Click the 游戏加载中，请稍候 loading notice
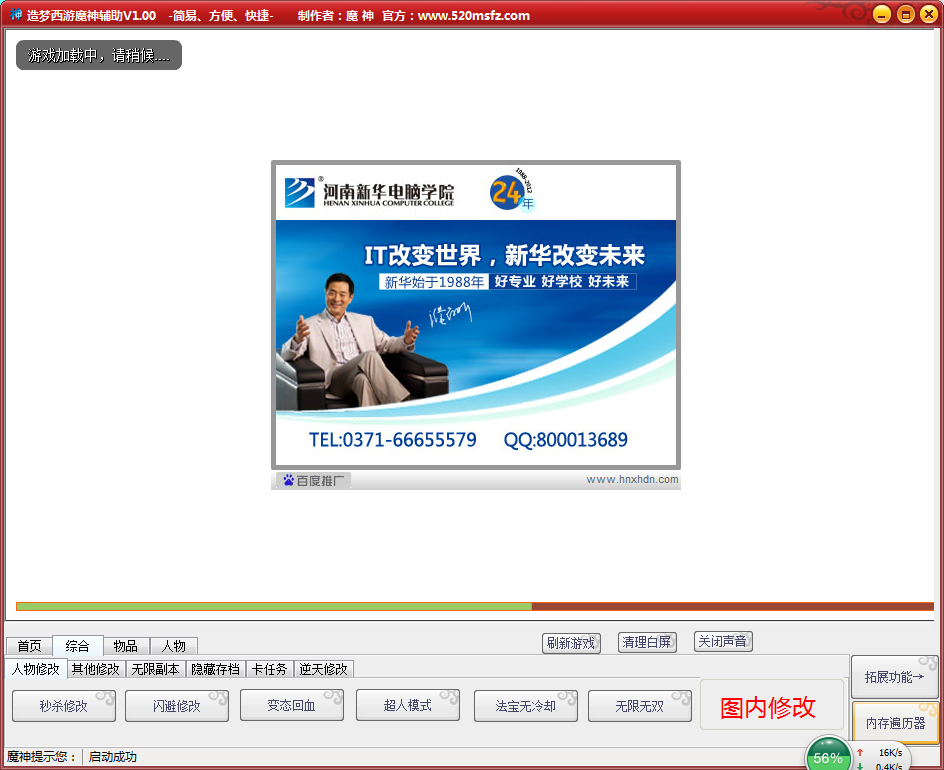 coord(99,55)
